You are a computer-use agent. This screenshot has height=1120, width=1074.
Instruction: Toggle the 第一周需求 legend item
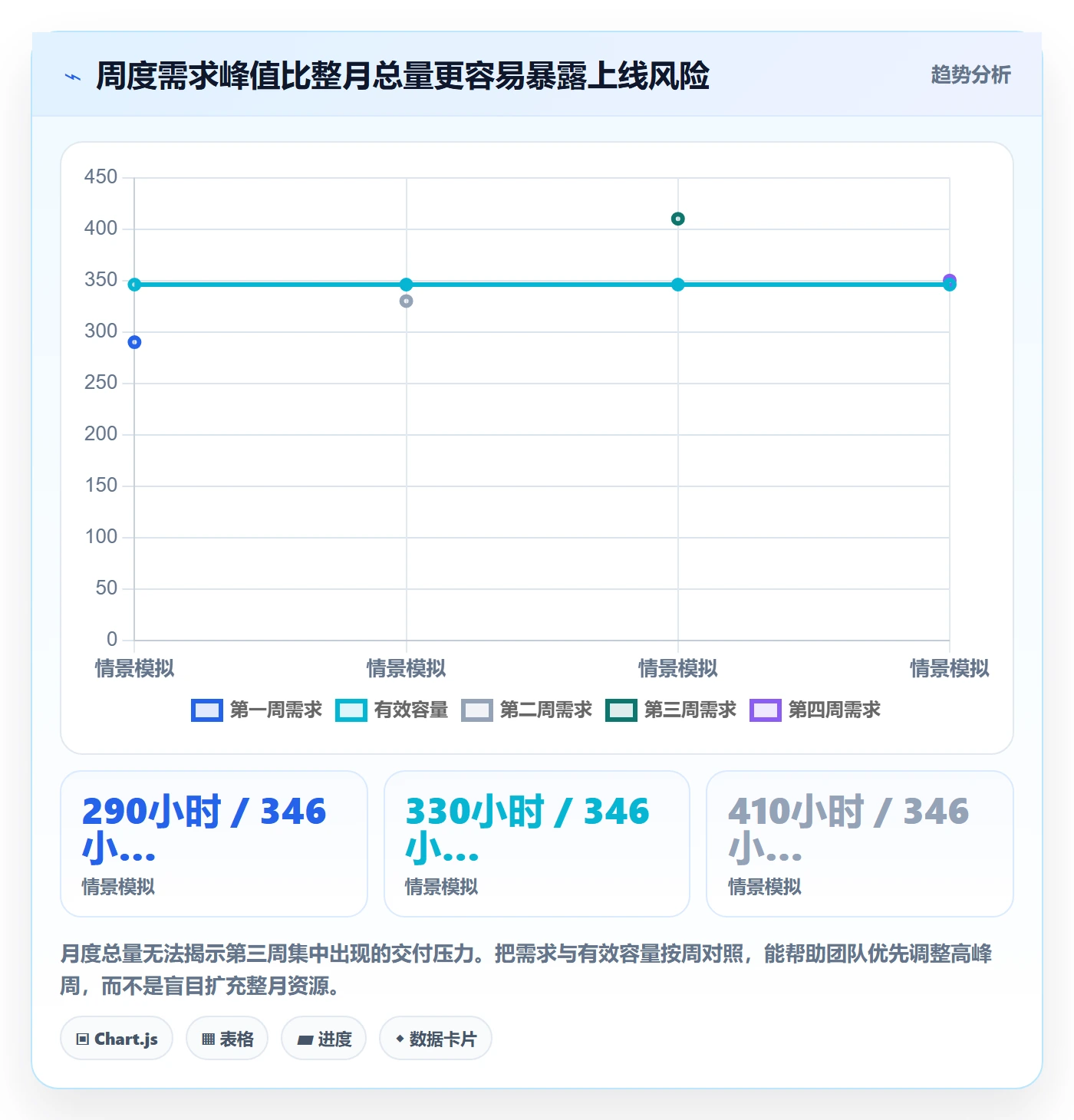[x=256, y=710]
